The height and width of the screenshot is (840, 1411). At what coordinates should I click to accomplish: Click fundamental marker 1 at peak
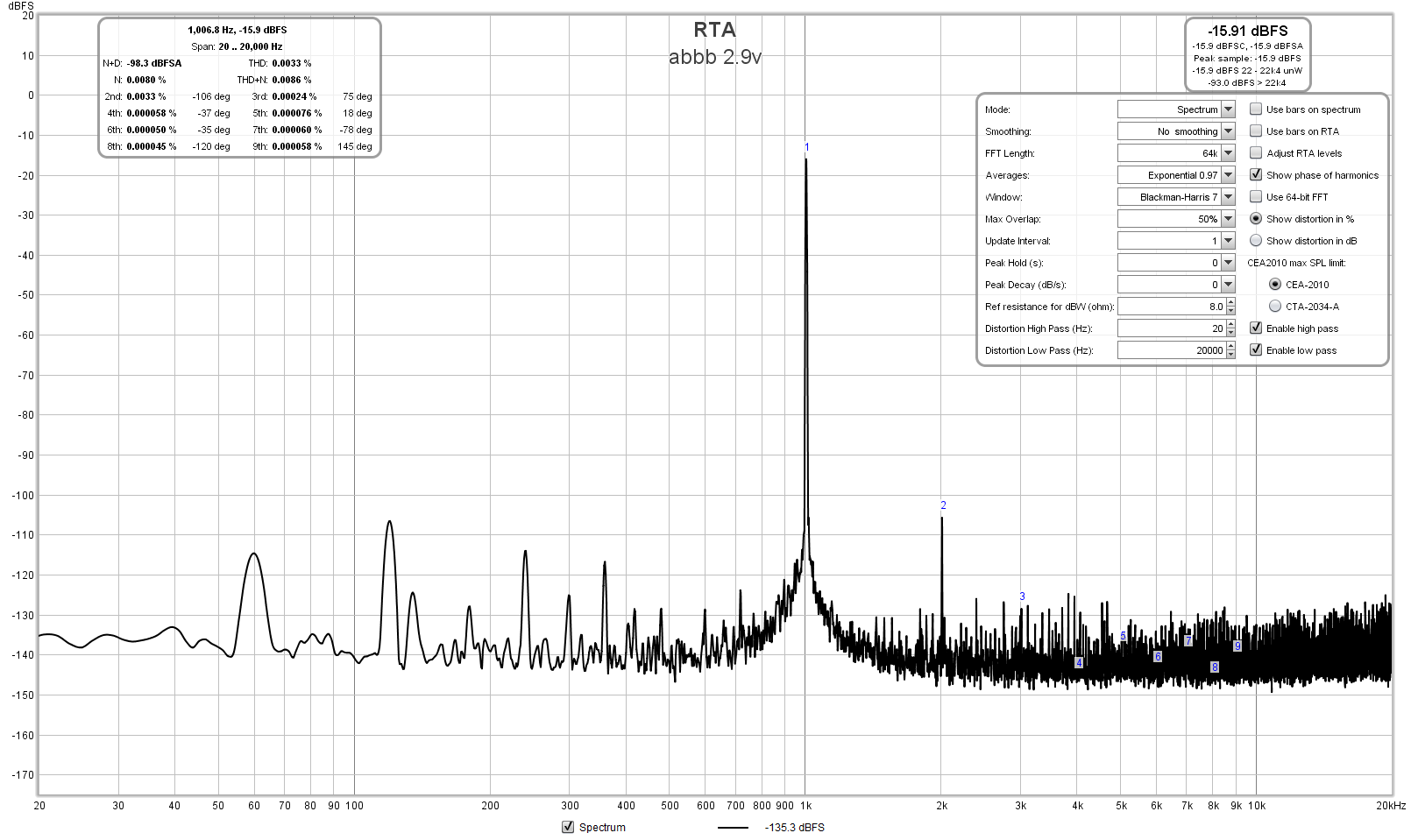(806, 147)
